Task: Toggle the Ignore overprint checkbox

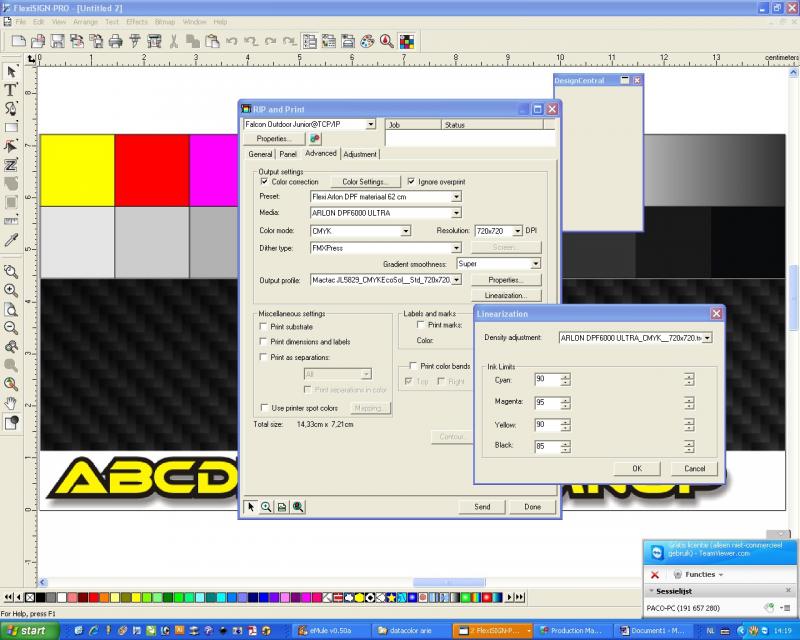Action: pyautogui.click(x=411, y=181)
